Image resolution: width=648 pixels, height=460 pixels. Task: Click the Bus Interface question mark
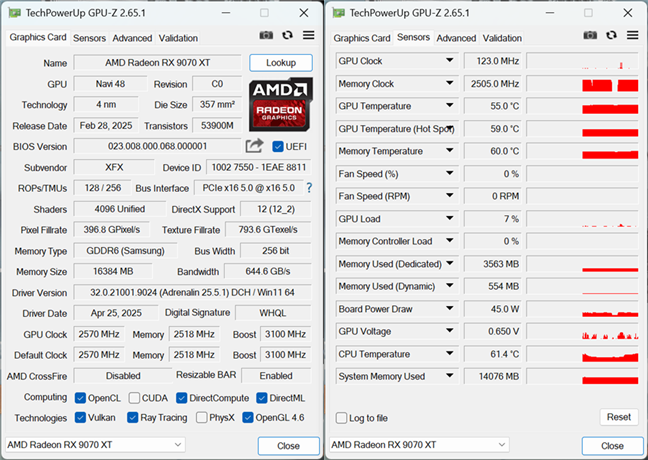pyautogui.click(x=309, y=188)
